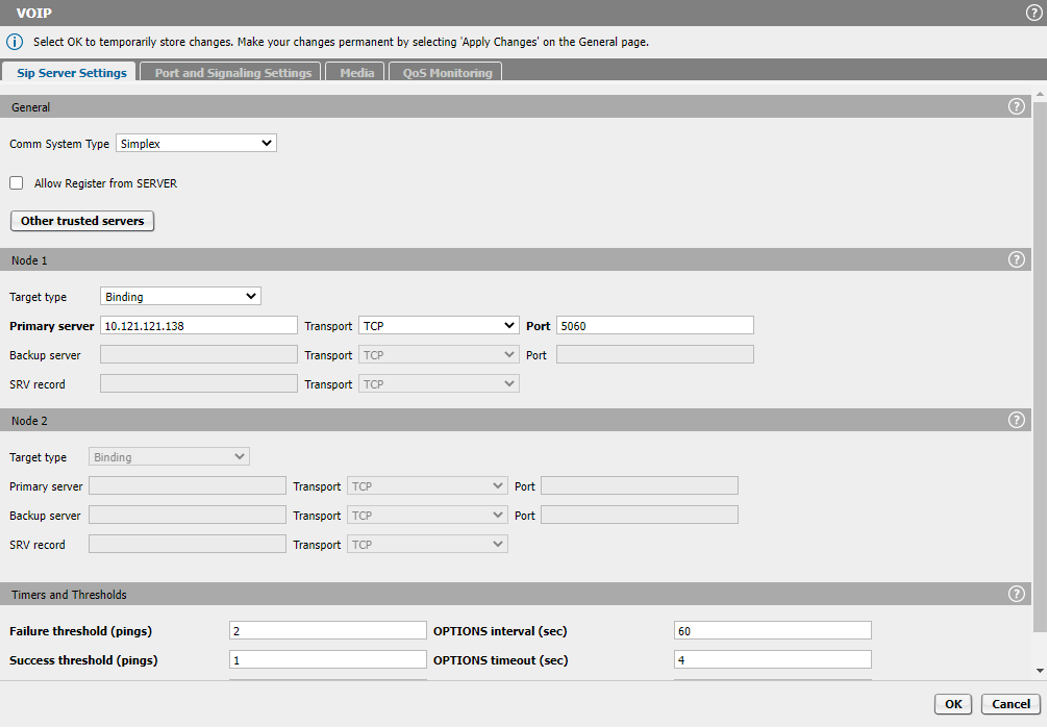Click the Other trusted servers button
This screenshot has width=1047, height=728.
82,221
